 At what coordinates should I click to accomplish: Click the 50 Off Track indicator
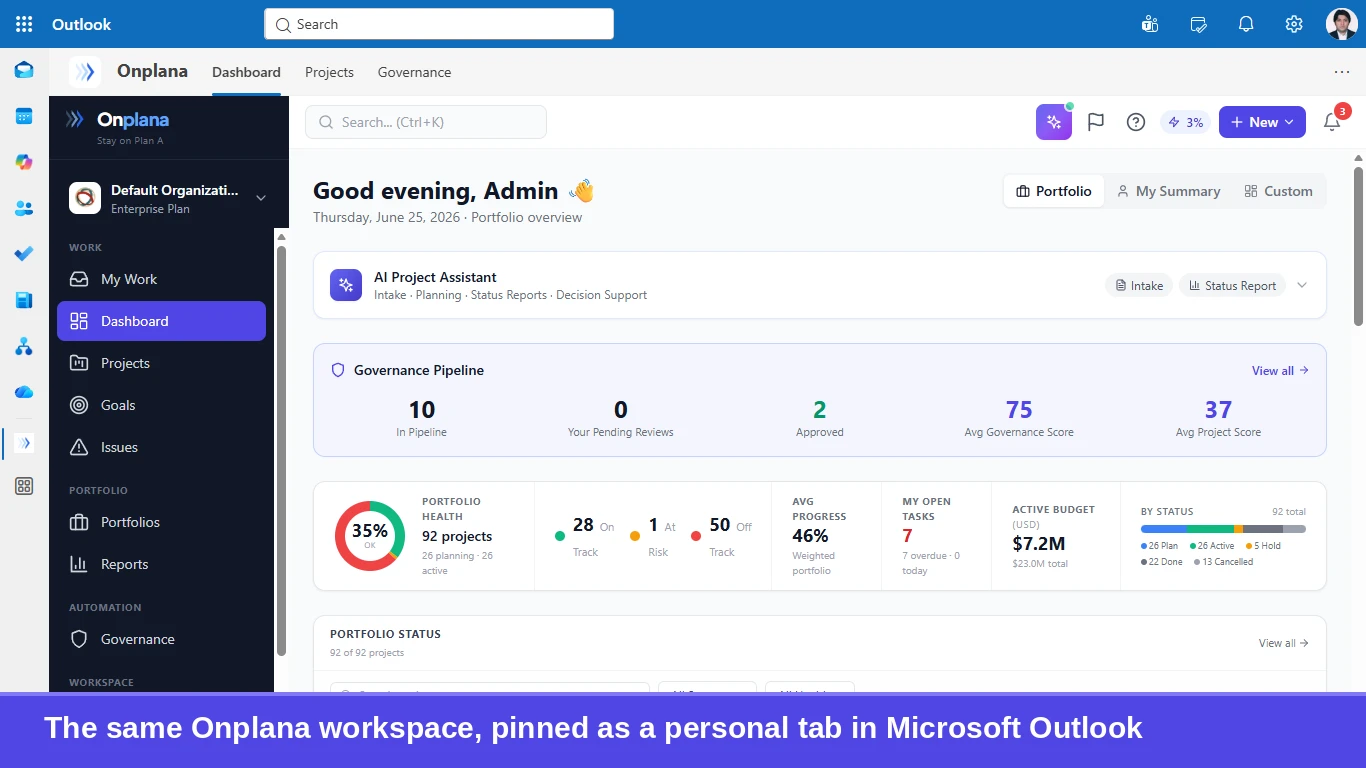[721, 537]
